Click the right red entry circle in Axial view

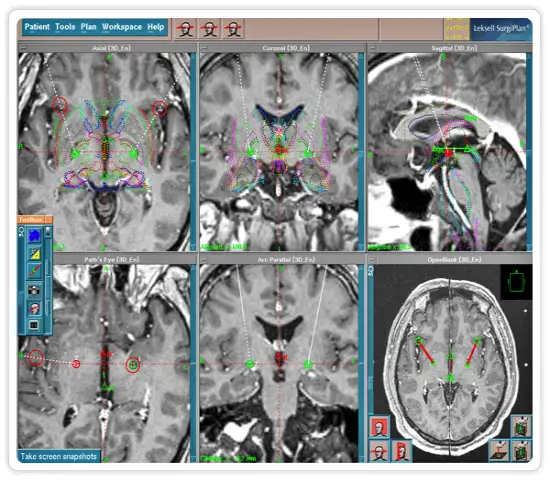(x=160, y=108)
